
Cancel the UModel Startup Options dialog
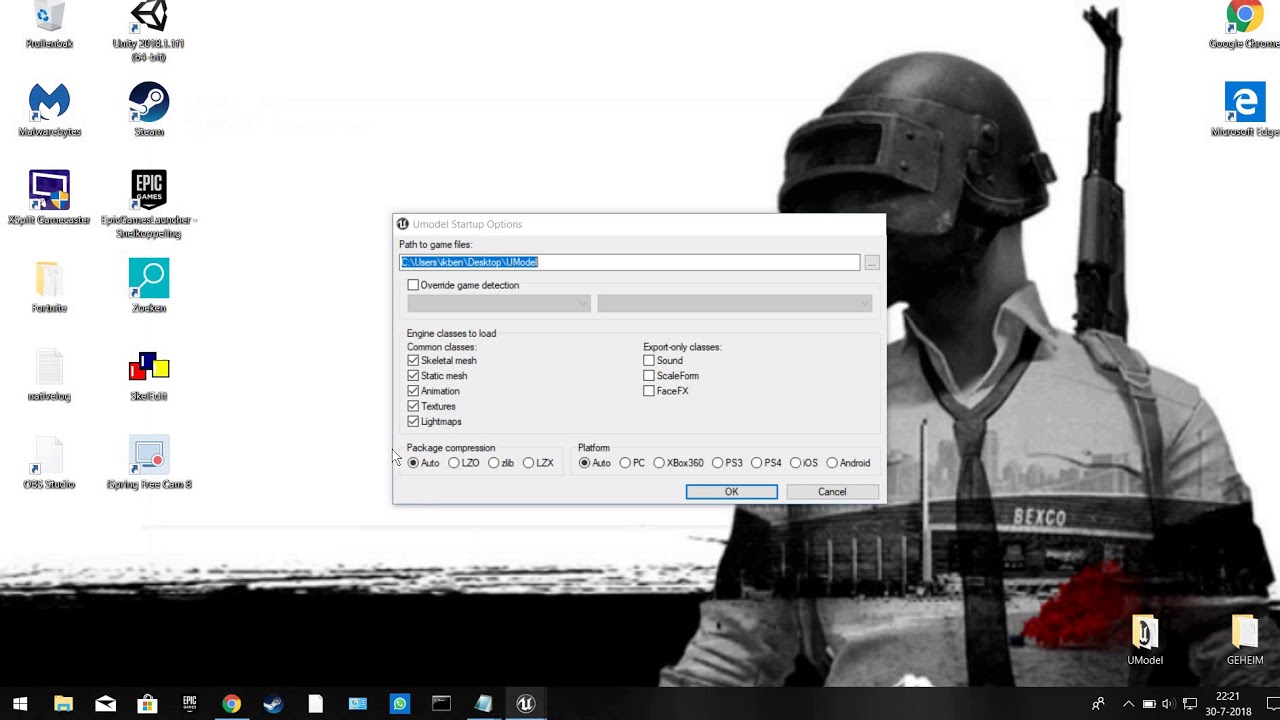832,492
